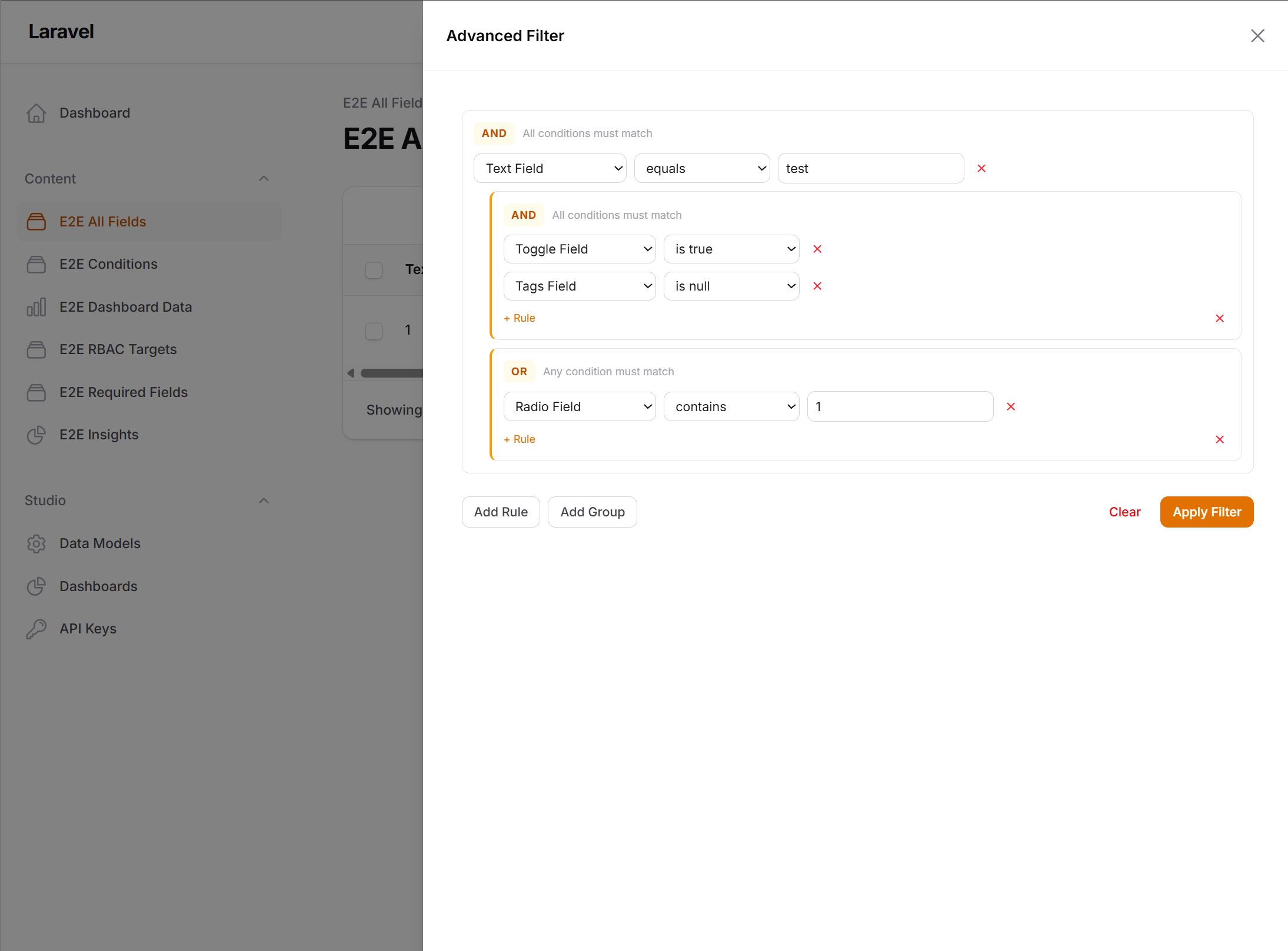Delete the nested OR group
Image resolution: width=1288 pixels, height=951 pixels.
pos(1219,440)
